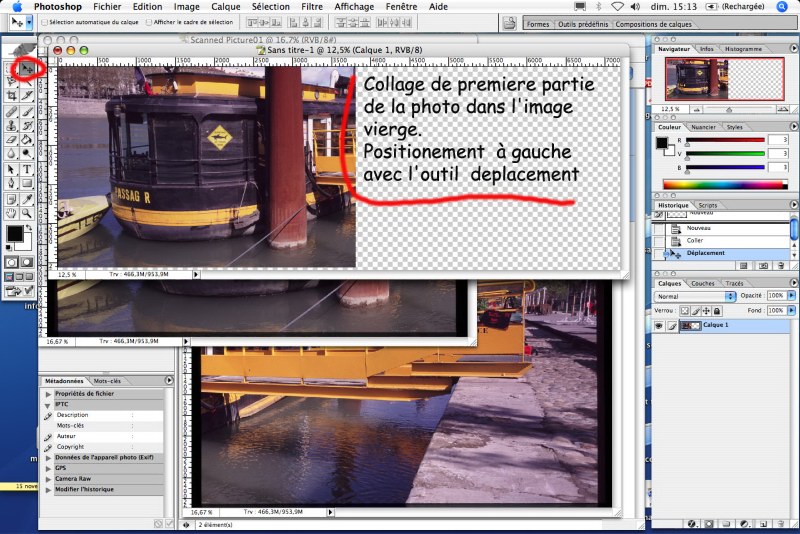Open the Calque menu
The image size is (800, 534).
click(x=226, y=7)
